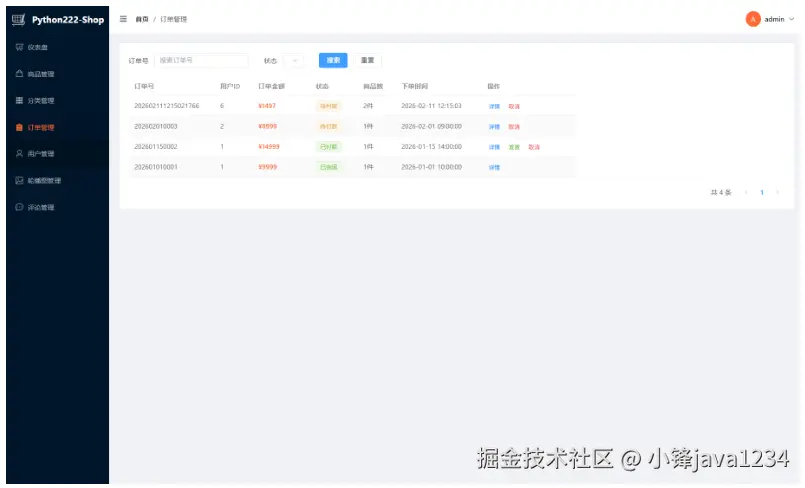The width and height of the screenshot is (805, 488).
Task: Toggle the sidebar with the hamburger icon
Action: 123,19
